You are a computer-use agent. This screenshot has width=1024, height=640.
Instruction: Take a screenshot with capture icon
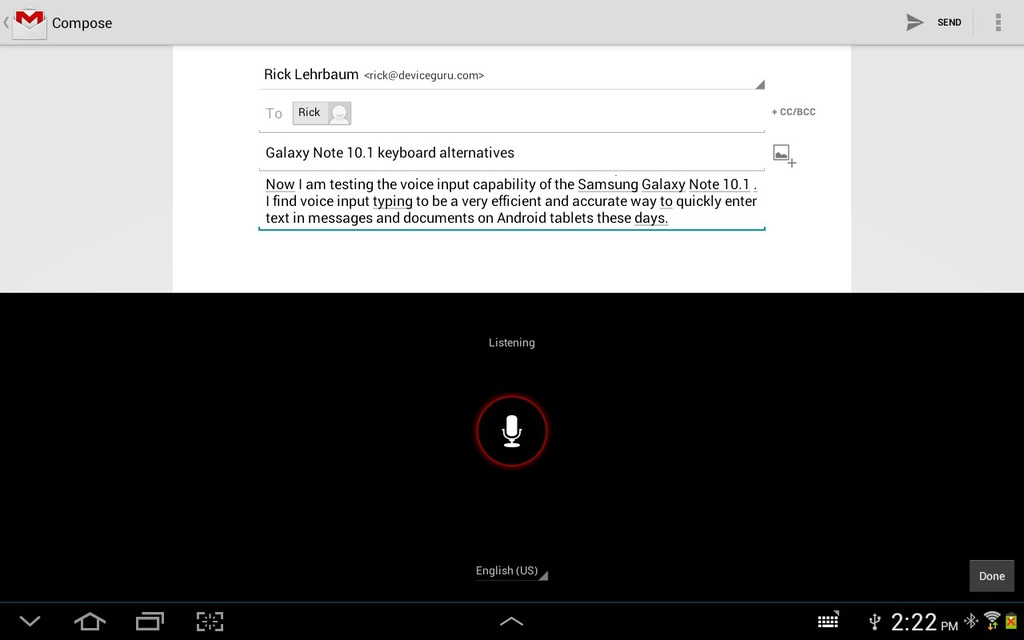[210, 621]
